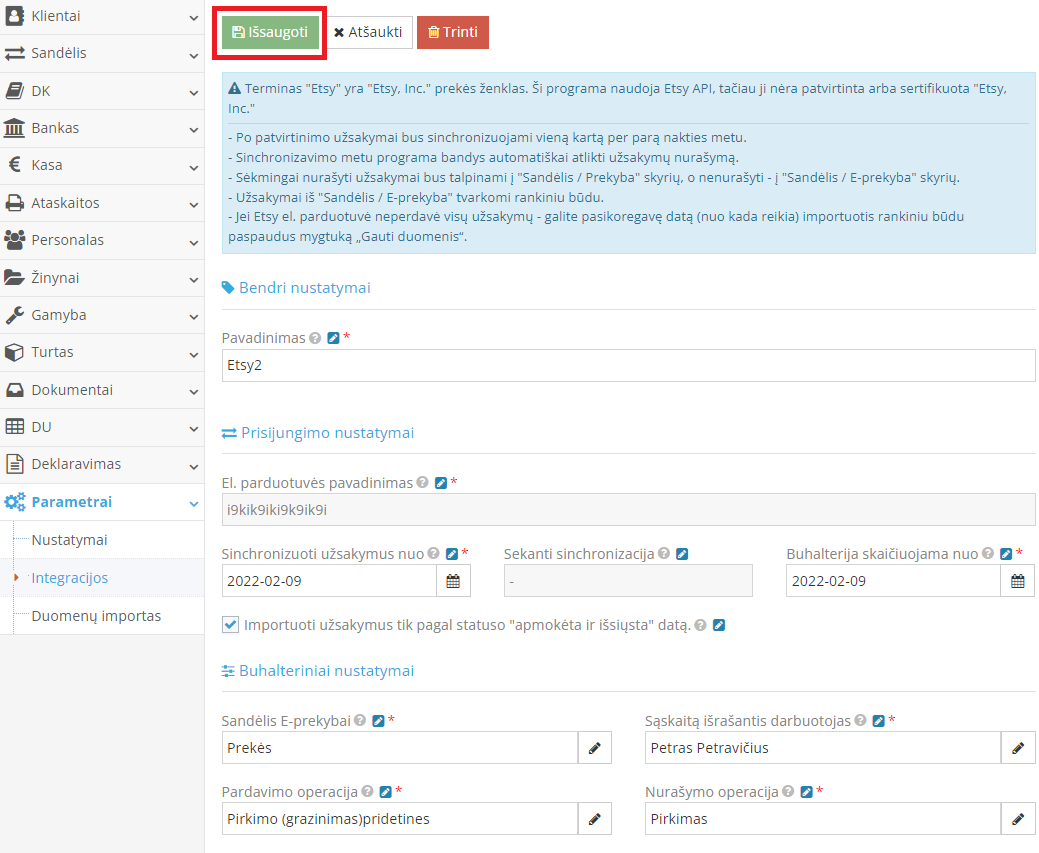Click the green Išsaugoti save button

tap(268, 31)
